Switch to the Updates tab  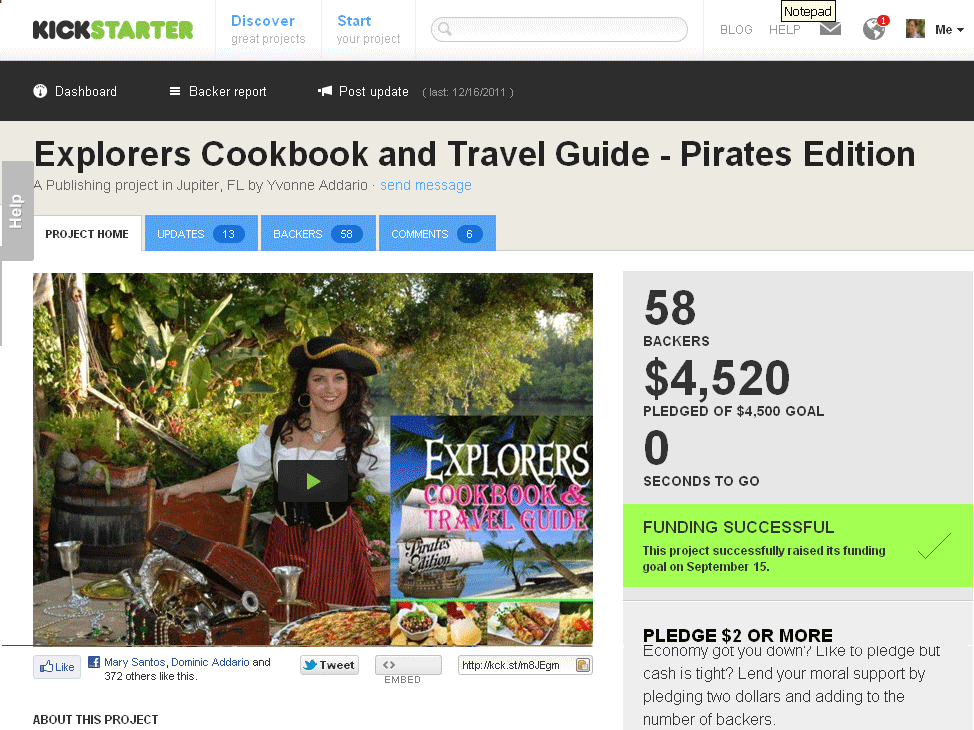click(201, 234)
